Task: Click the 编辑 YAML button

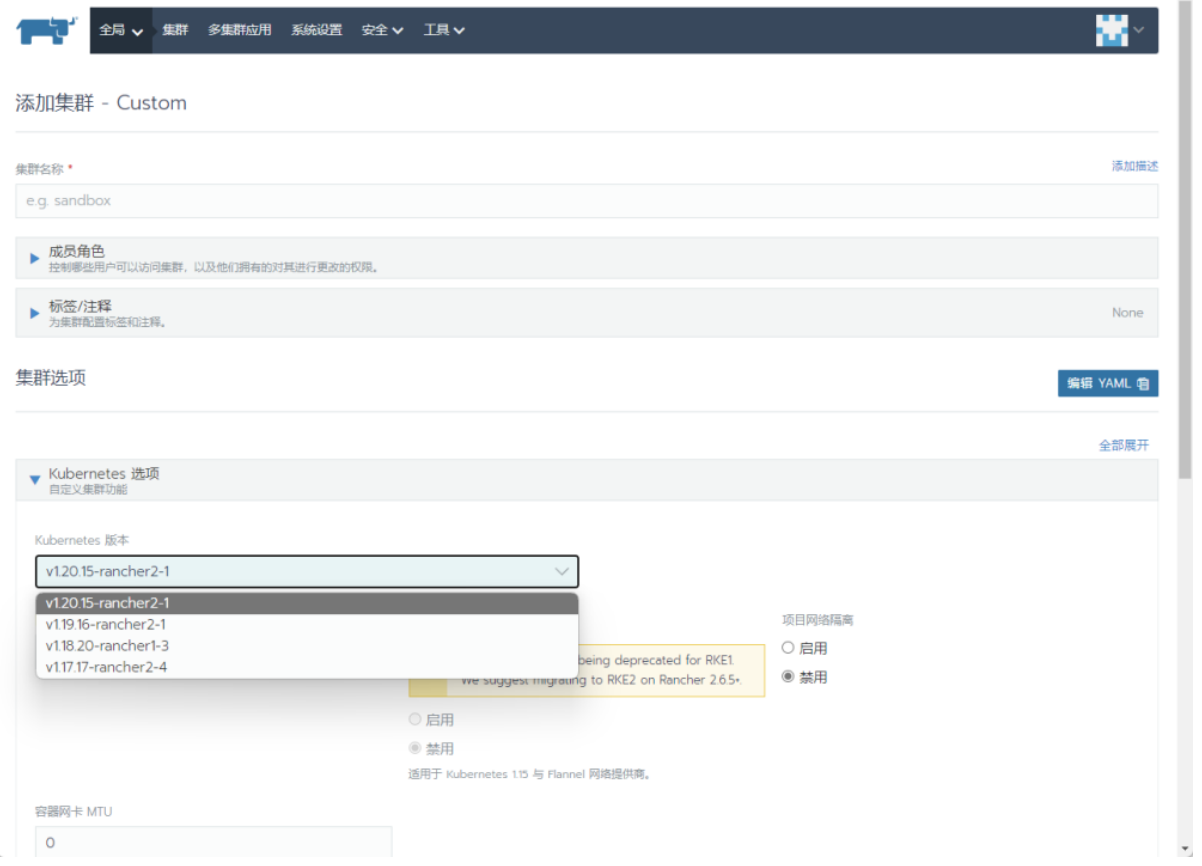Action: point(1107,383)
